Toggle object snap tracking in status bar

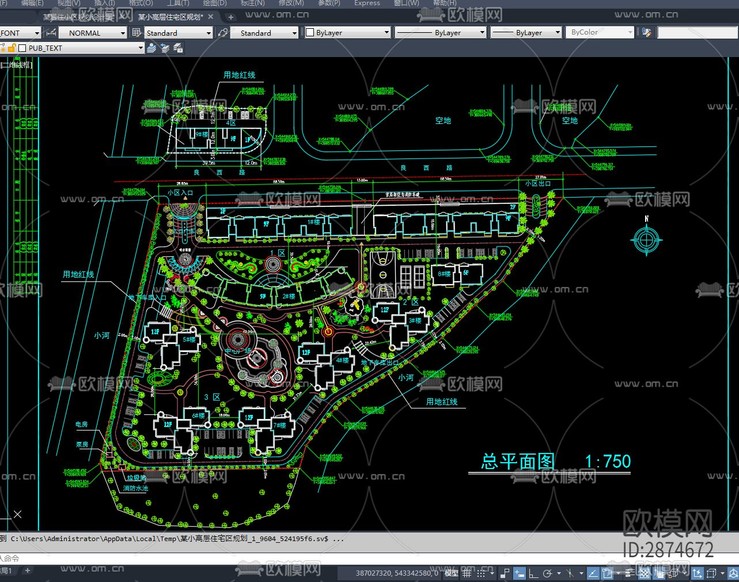593,573
